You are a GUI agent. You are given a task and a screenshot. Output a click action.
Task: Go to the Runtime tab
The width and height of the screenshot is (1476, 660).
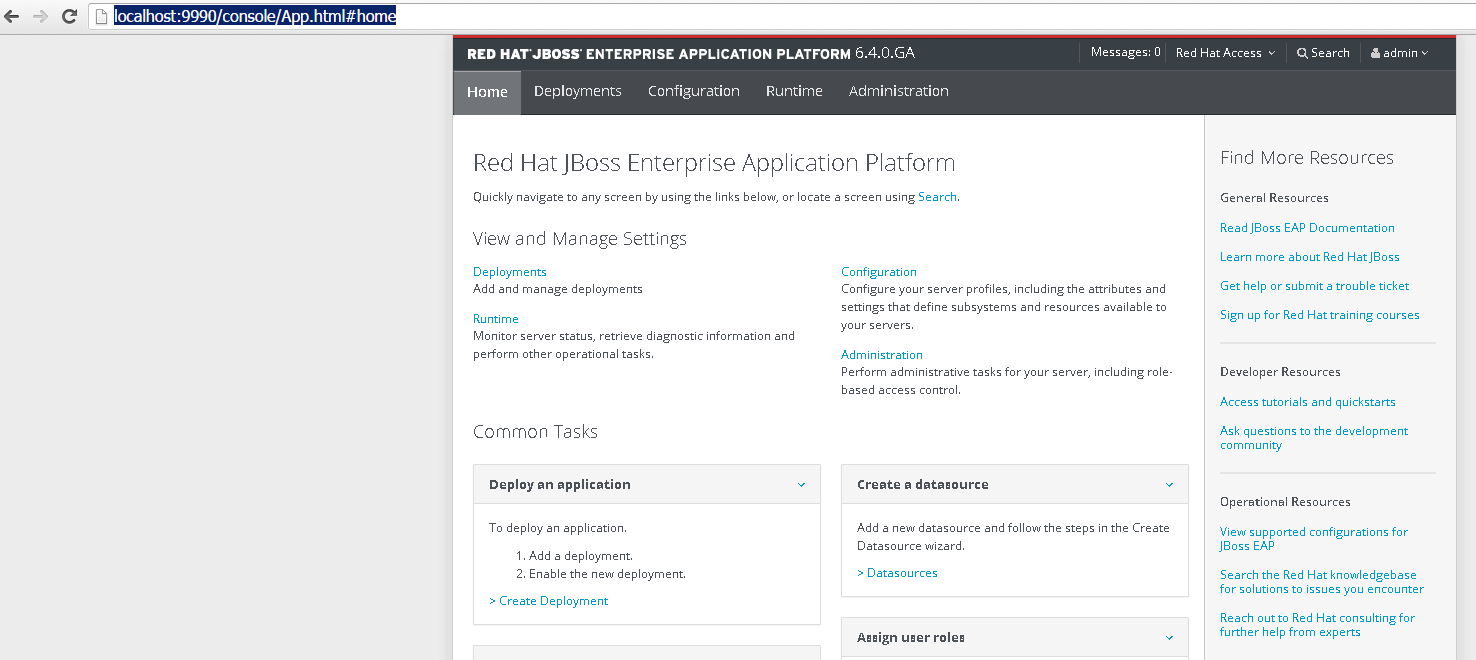point(794,91)
